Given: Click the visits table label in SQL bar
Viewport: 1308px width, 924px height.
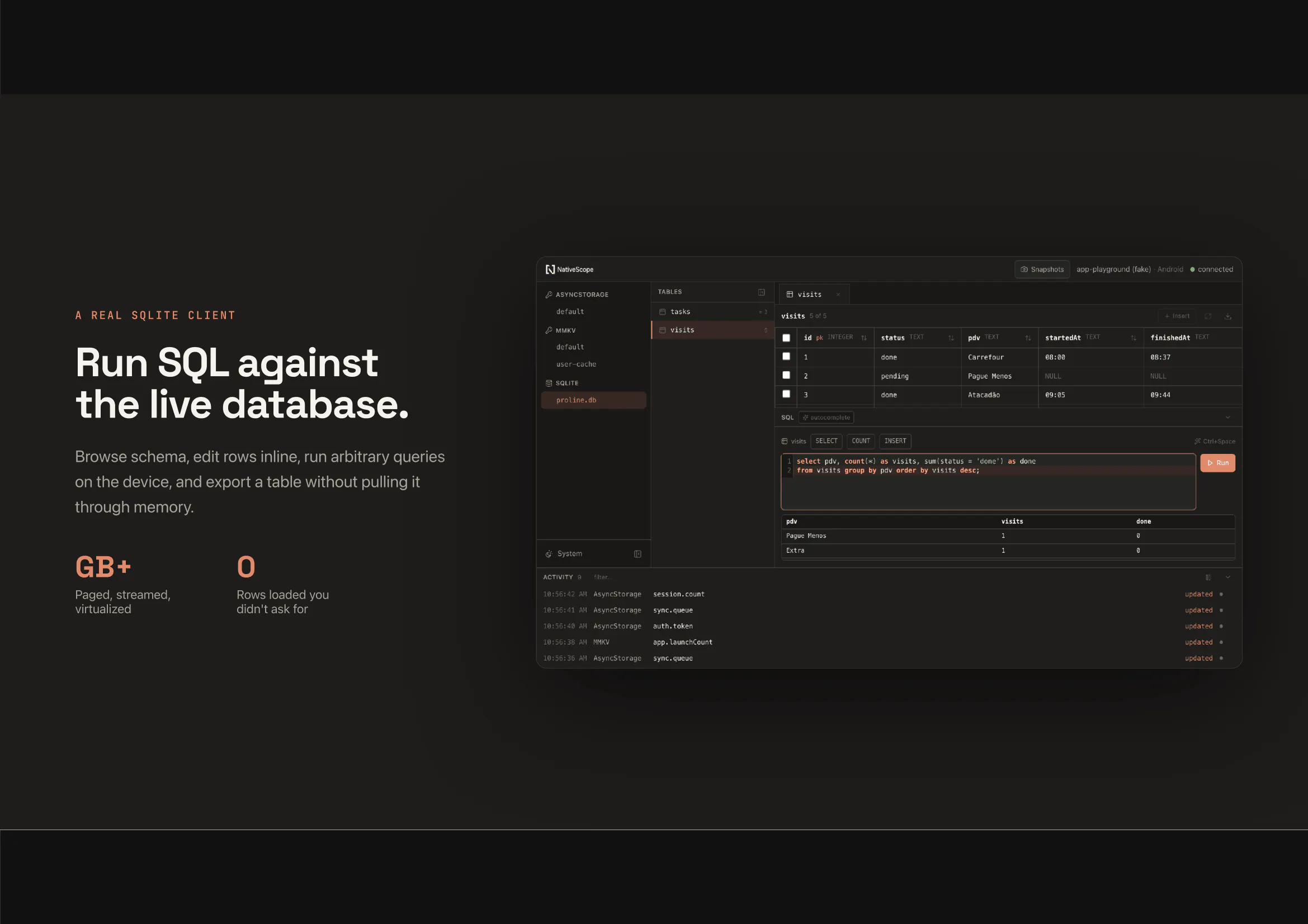Looking at the screenshot, I should (794, 441).
